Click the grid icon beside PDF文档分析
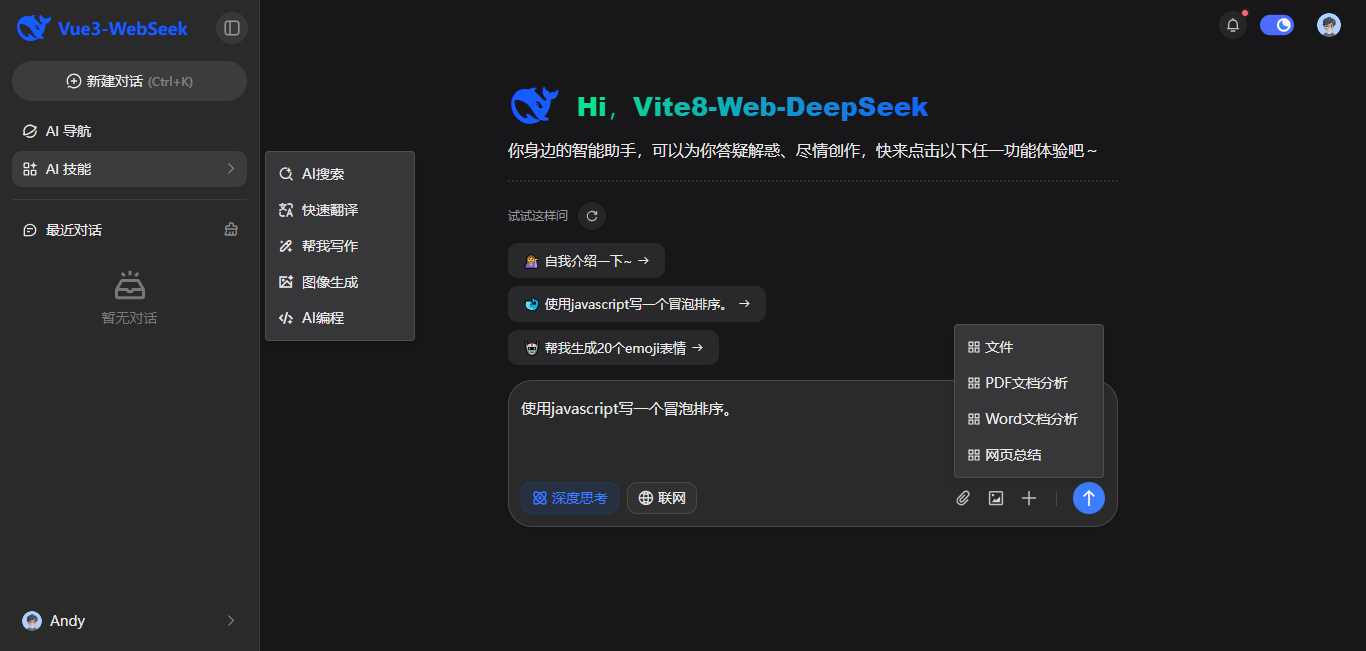 pos(974,383)
